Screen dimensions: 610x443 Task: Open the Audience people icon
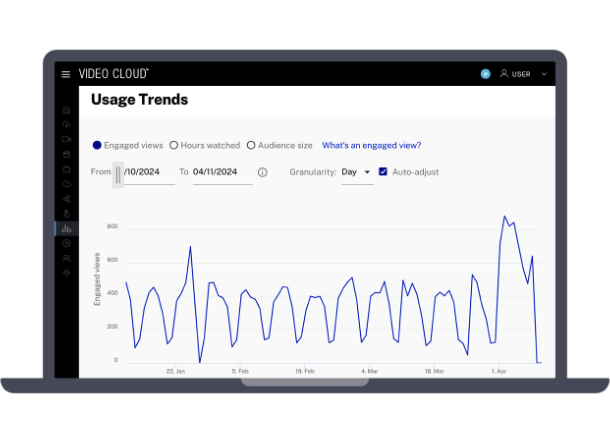pyautogui.click(x=67, y=258)
